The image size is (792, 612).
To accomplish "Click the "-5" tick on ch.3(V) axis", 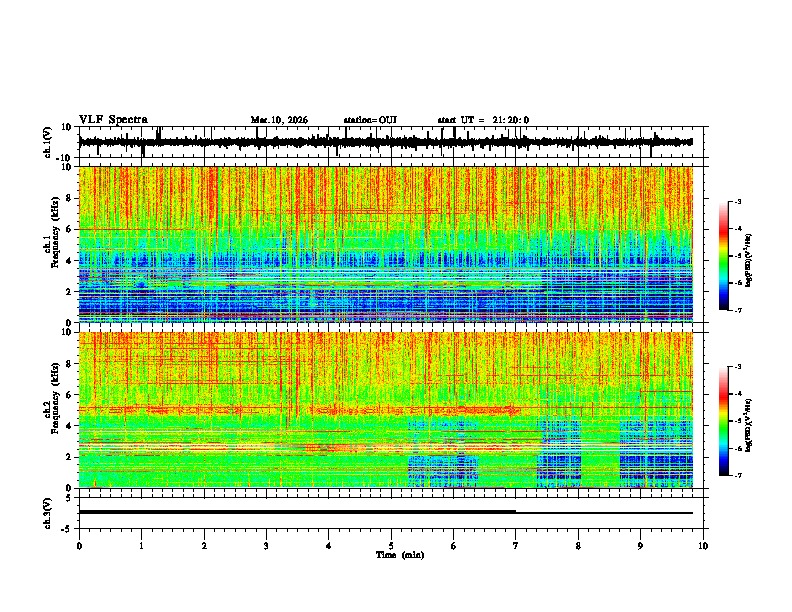I will (x=67, y=529).
